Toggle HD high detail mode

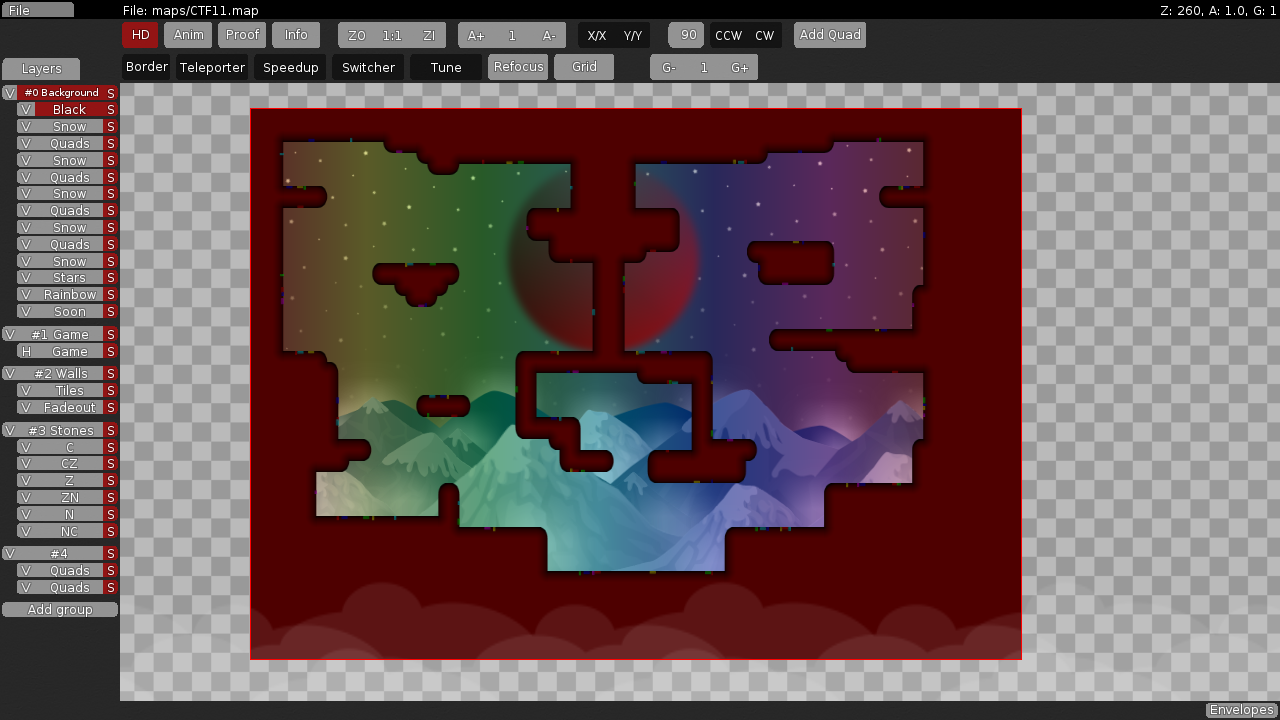pyautogui.click(x=140, y=35)
